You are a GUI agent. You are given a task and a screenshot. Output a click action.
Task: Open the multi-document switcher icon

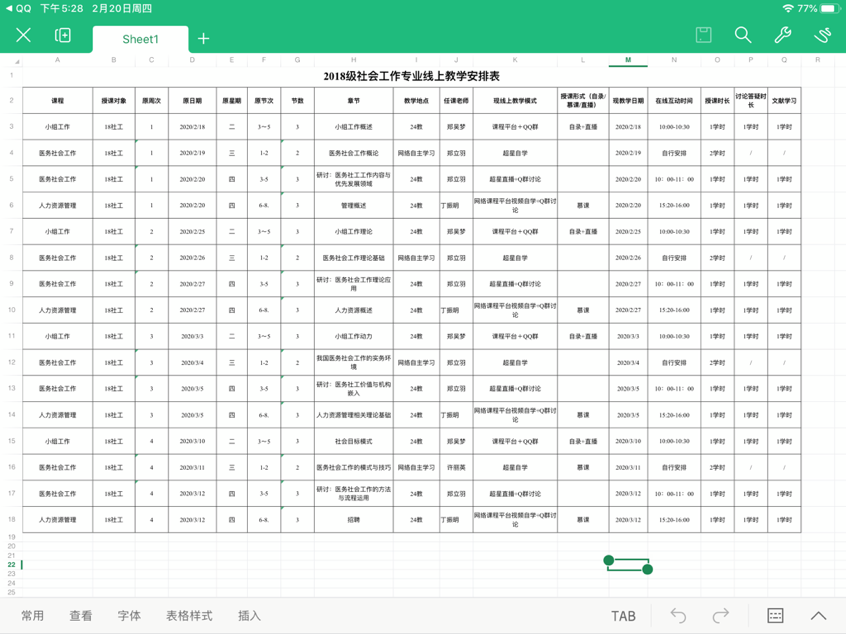pyautogui.click(x=63, y=36)
